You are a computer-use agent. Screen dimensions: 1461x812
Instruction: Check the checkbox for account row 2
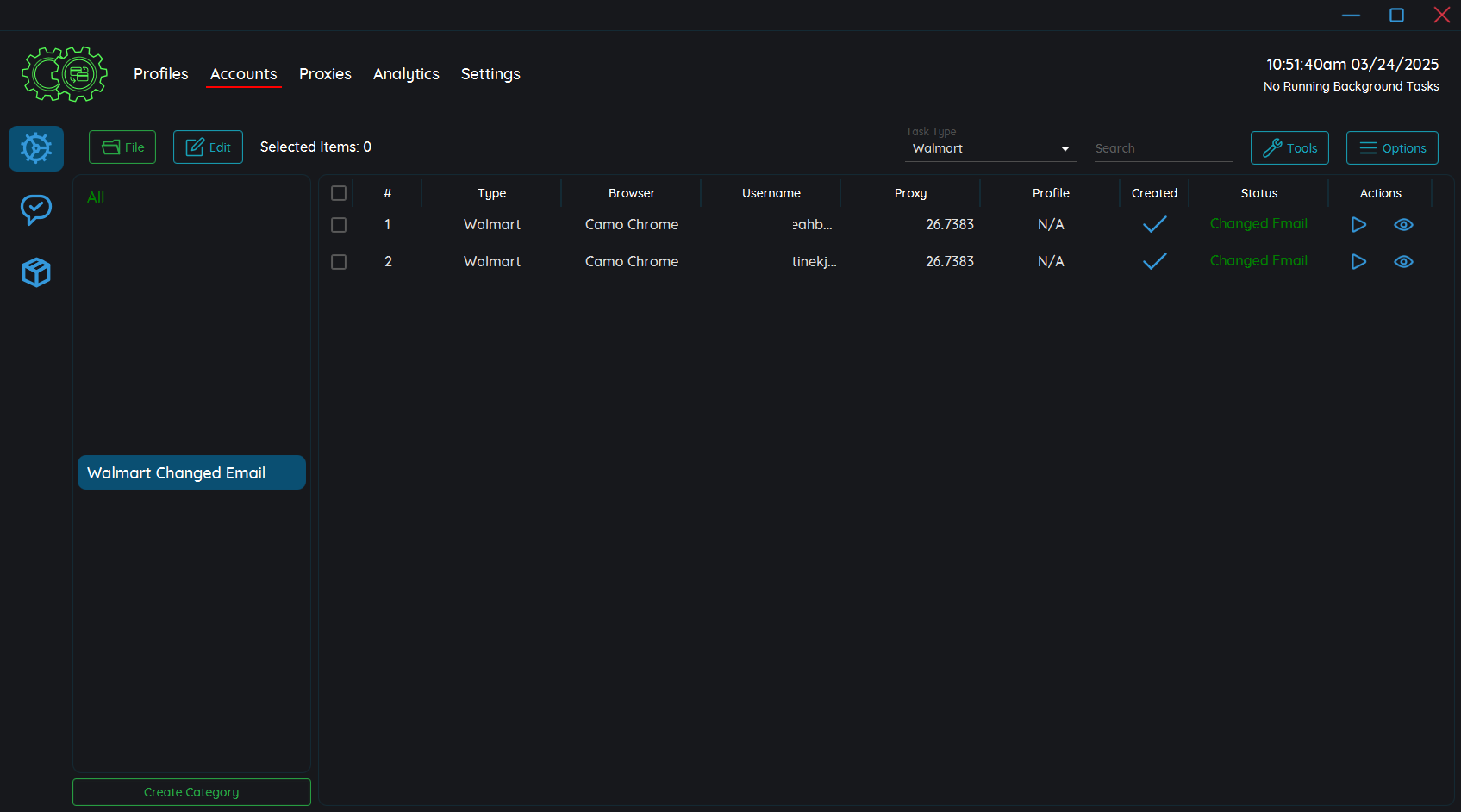(x=339, y=262)
